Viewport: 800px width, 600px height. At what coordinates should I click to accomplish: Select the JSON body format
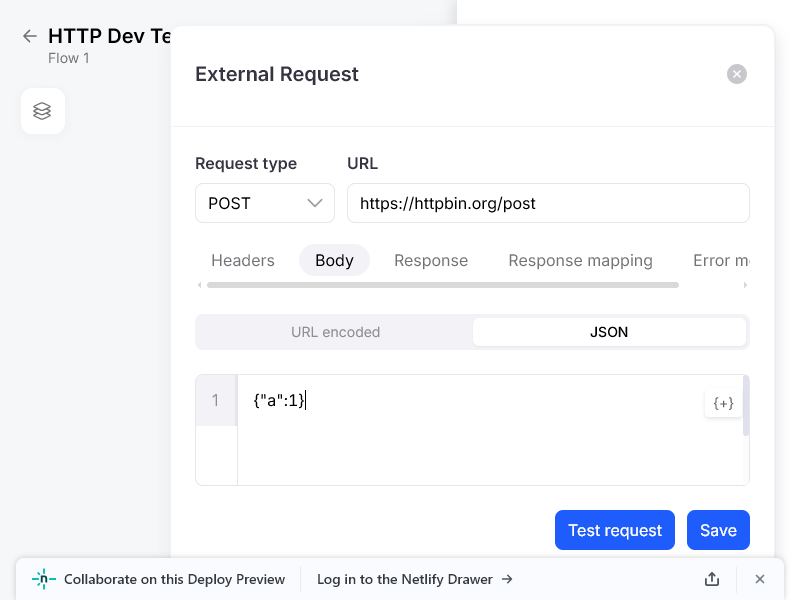pyautogui.click(x=609, y=332)
